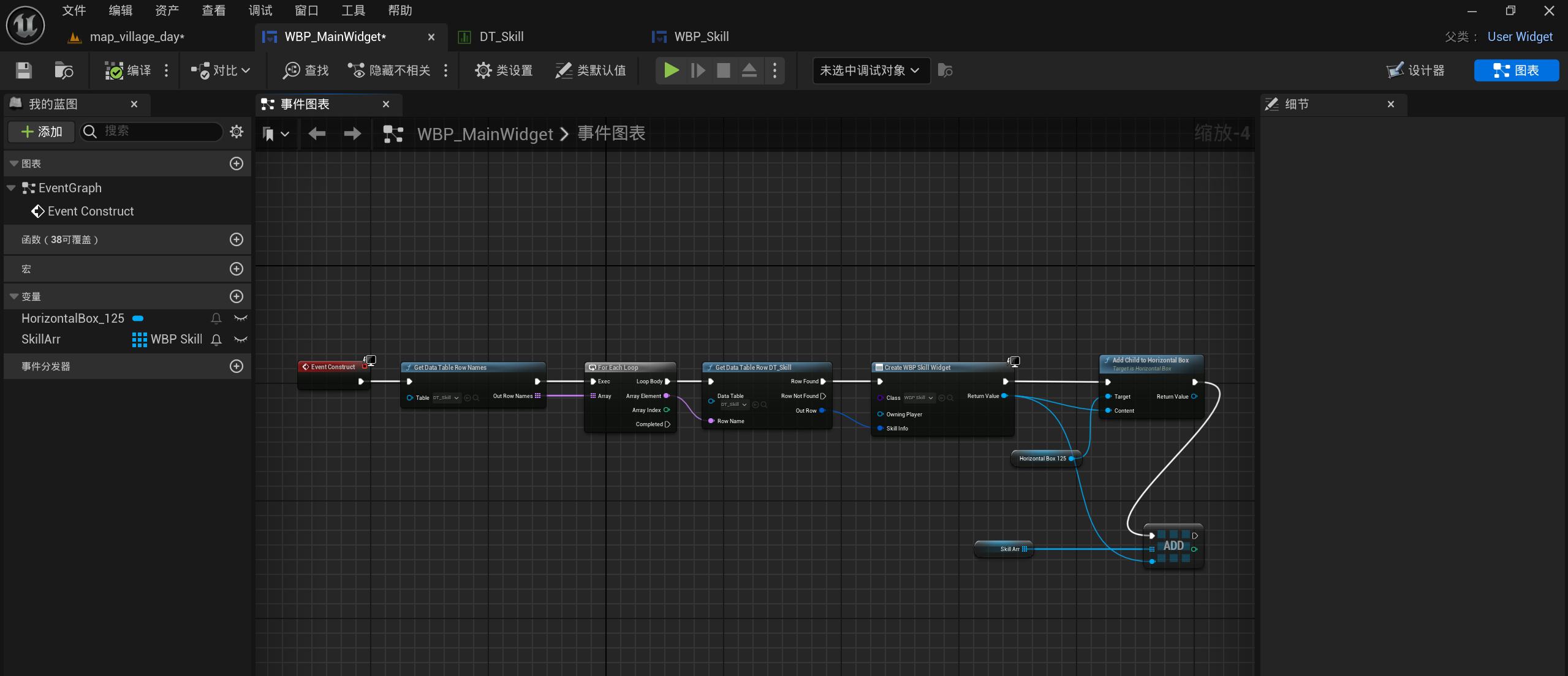The height and width of the screenshot is (676, 1568).
Task: Open the tools menu
Action: 353,10
